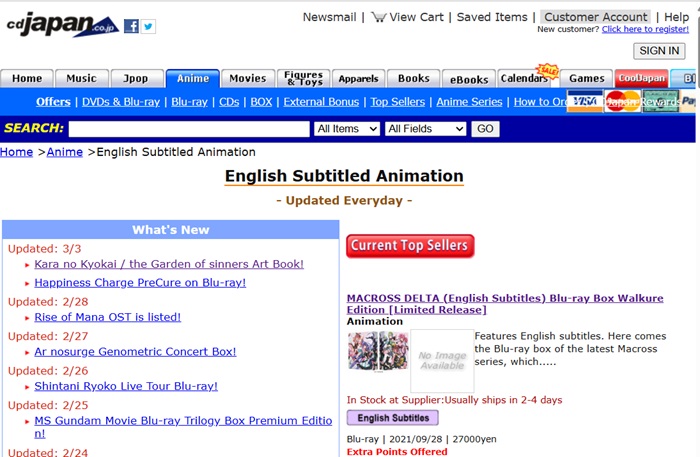The width and height of the screenshot is (700, 457).
Task: Open the Newsmail link
Action: click(329, 17)
